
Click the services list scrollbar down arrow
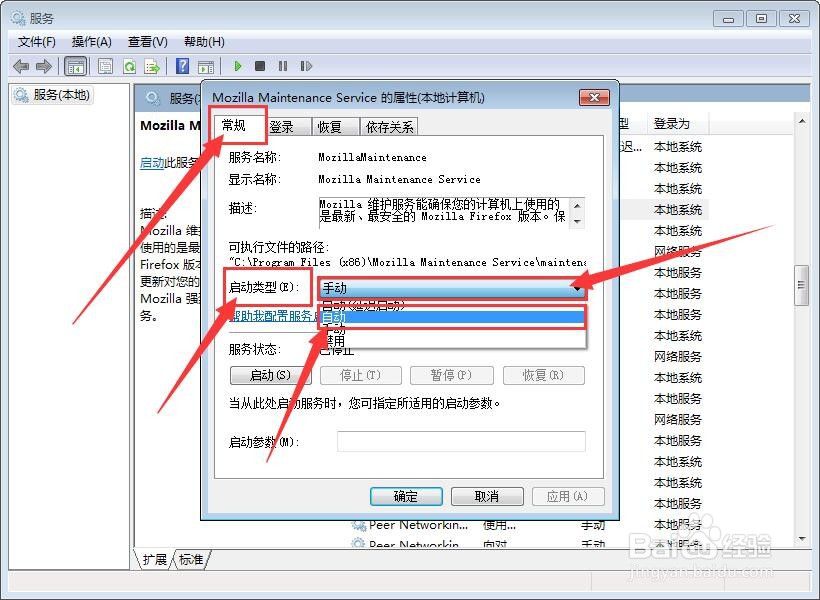(802, 539)
